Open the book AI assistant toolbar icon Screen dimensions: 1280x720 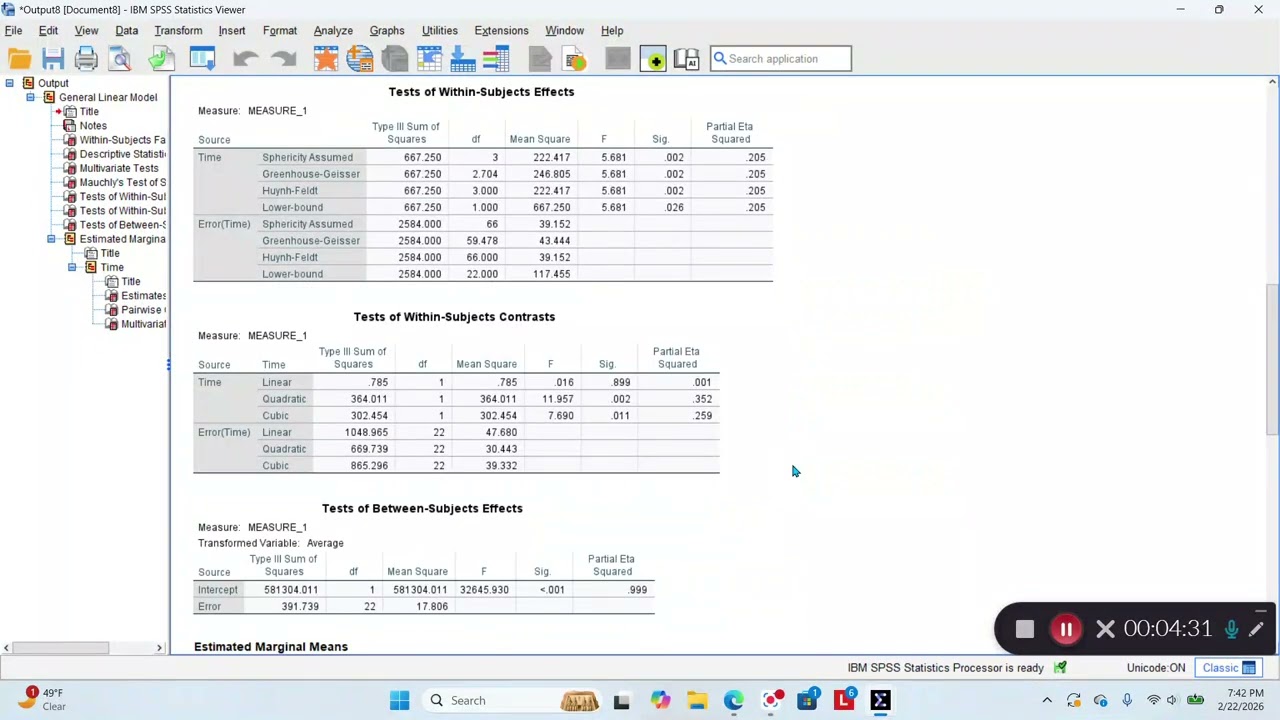(x=687, y=59)
